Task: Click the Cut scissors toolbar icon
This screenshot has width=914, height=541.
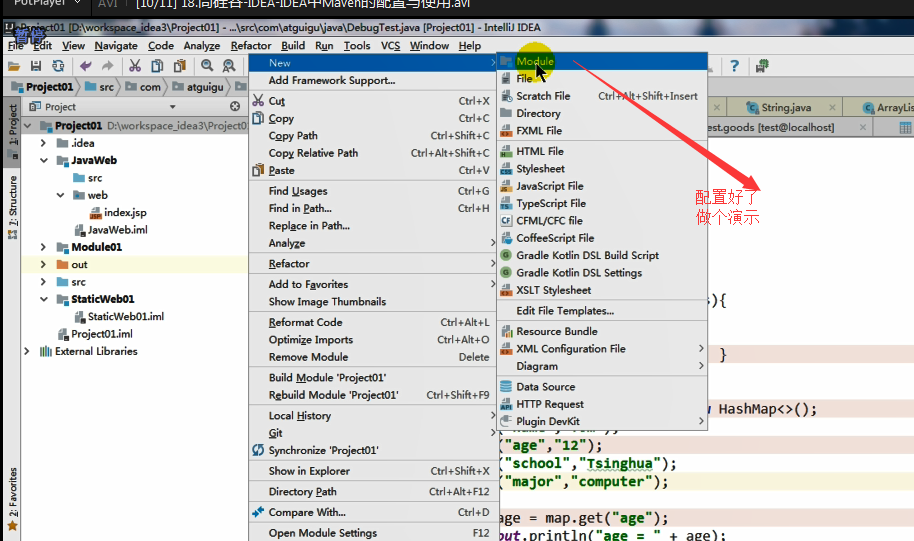Action: point(135,66)
